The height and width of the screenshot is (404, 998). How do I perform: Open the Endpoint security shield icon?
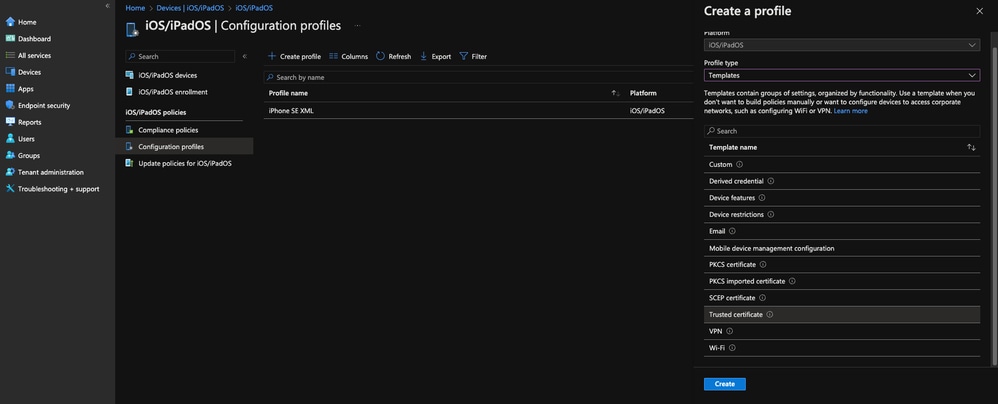[10, 106]
